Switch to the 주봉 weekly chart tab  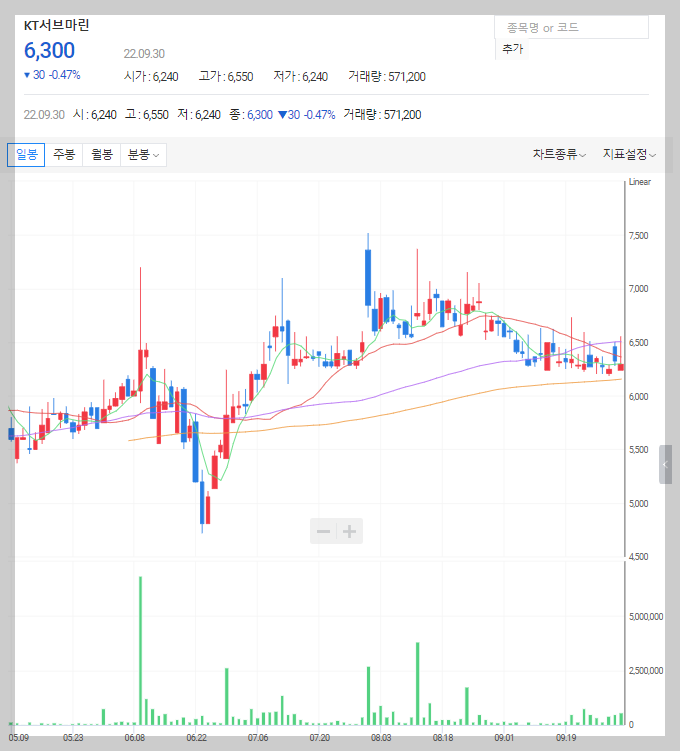point(64,155)
